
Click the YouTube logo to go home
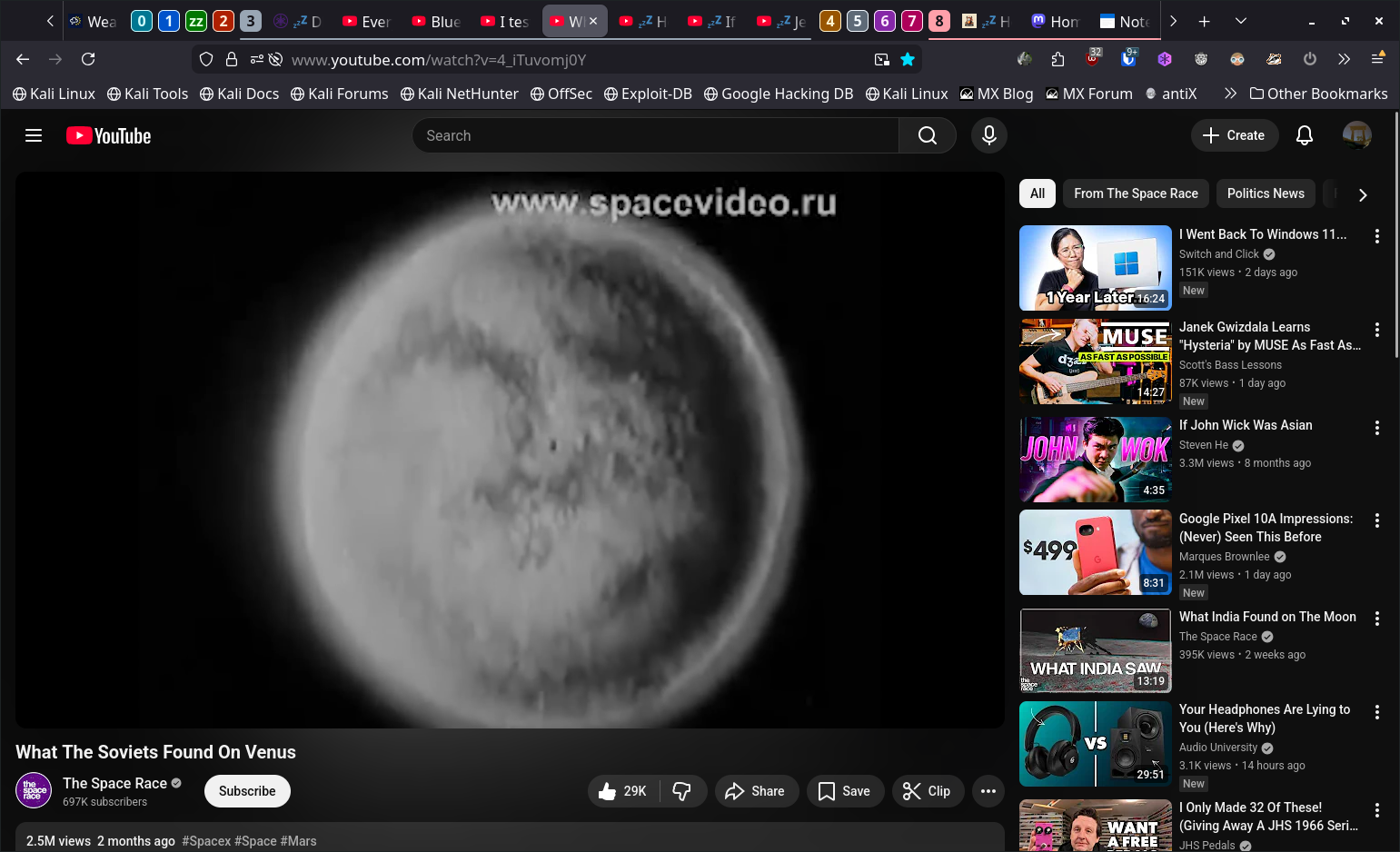click(x=108, y=136)
